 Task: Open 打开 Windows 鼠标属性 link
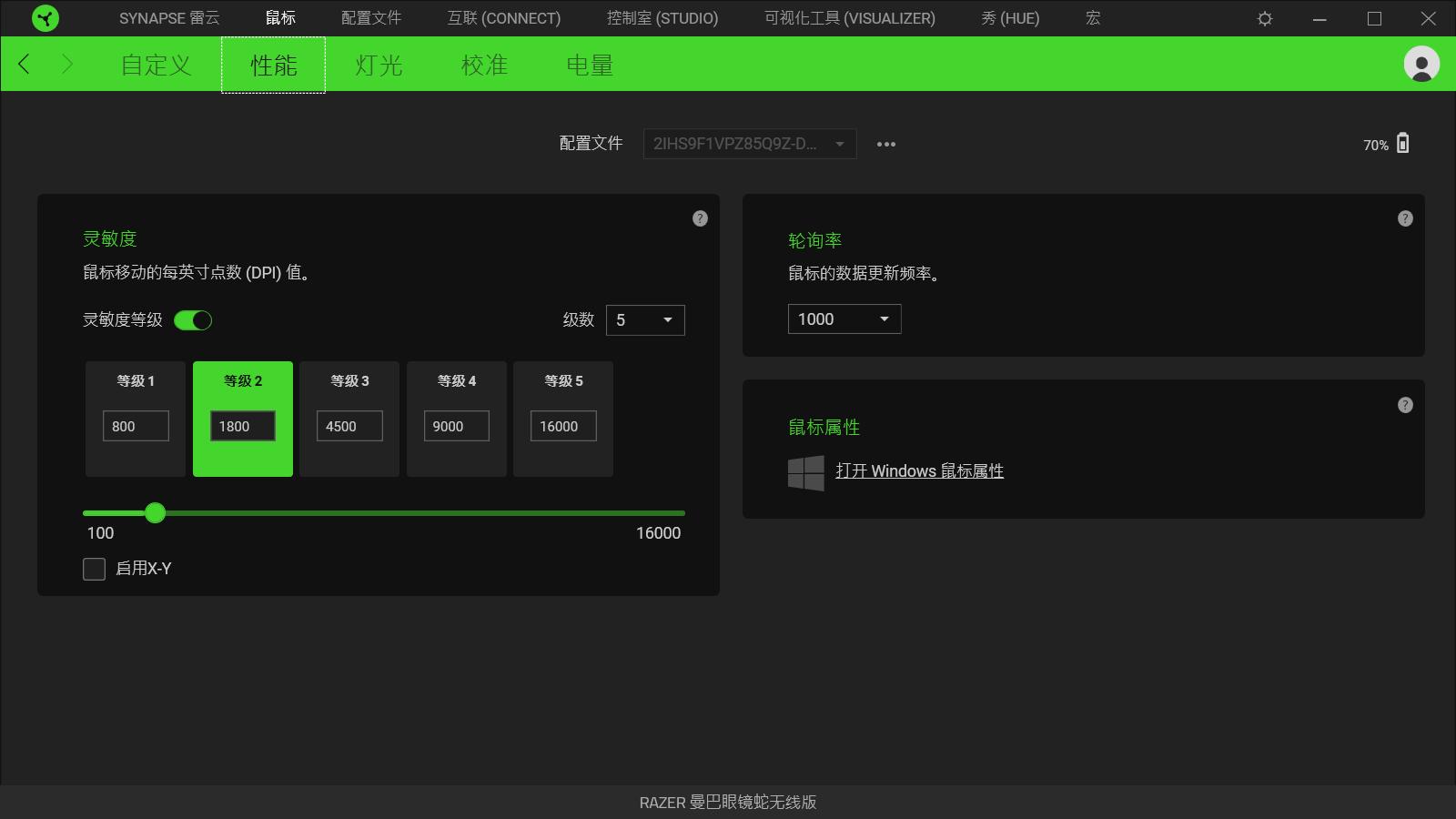[x=921, y=470]
